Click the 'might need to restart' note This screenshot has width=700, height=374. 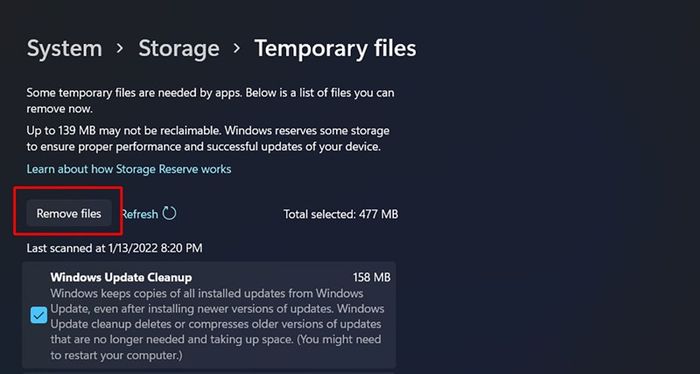216,348
